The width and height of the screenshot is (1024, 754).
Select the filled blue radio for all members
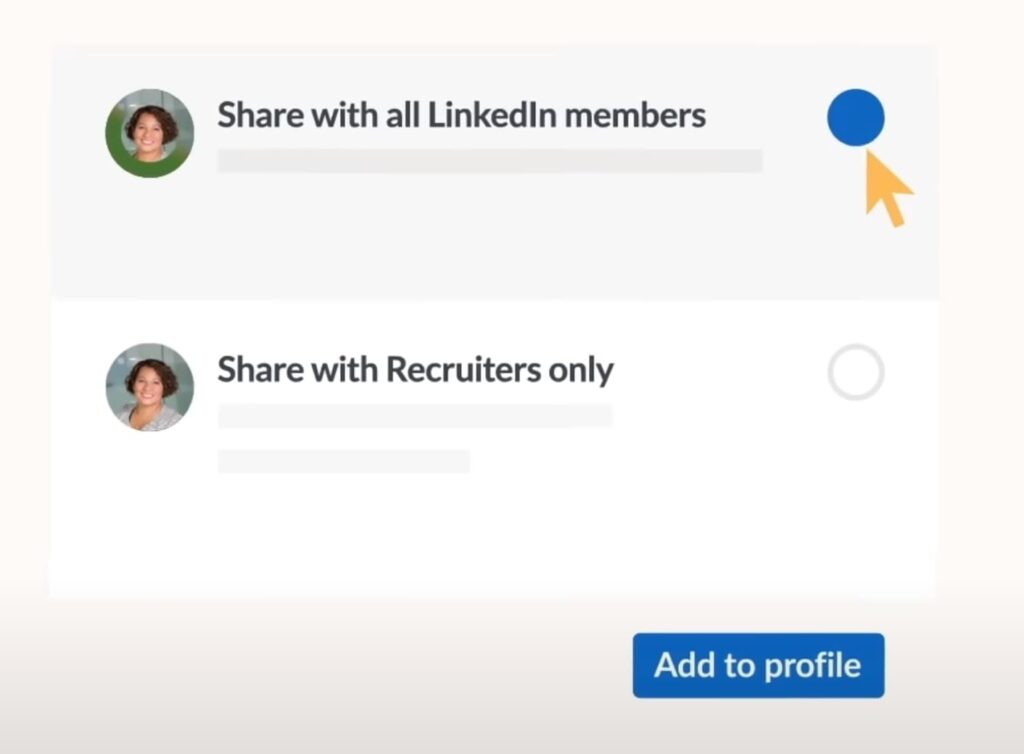(855, 118)
